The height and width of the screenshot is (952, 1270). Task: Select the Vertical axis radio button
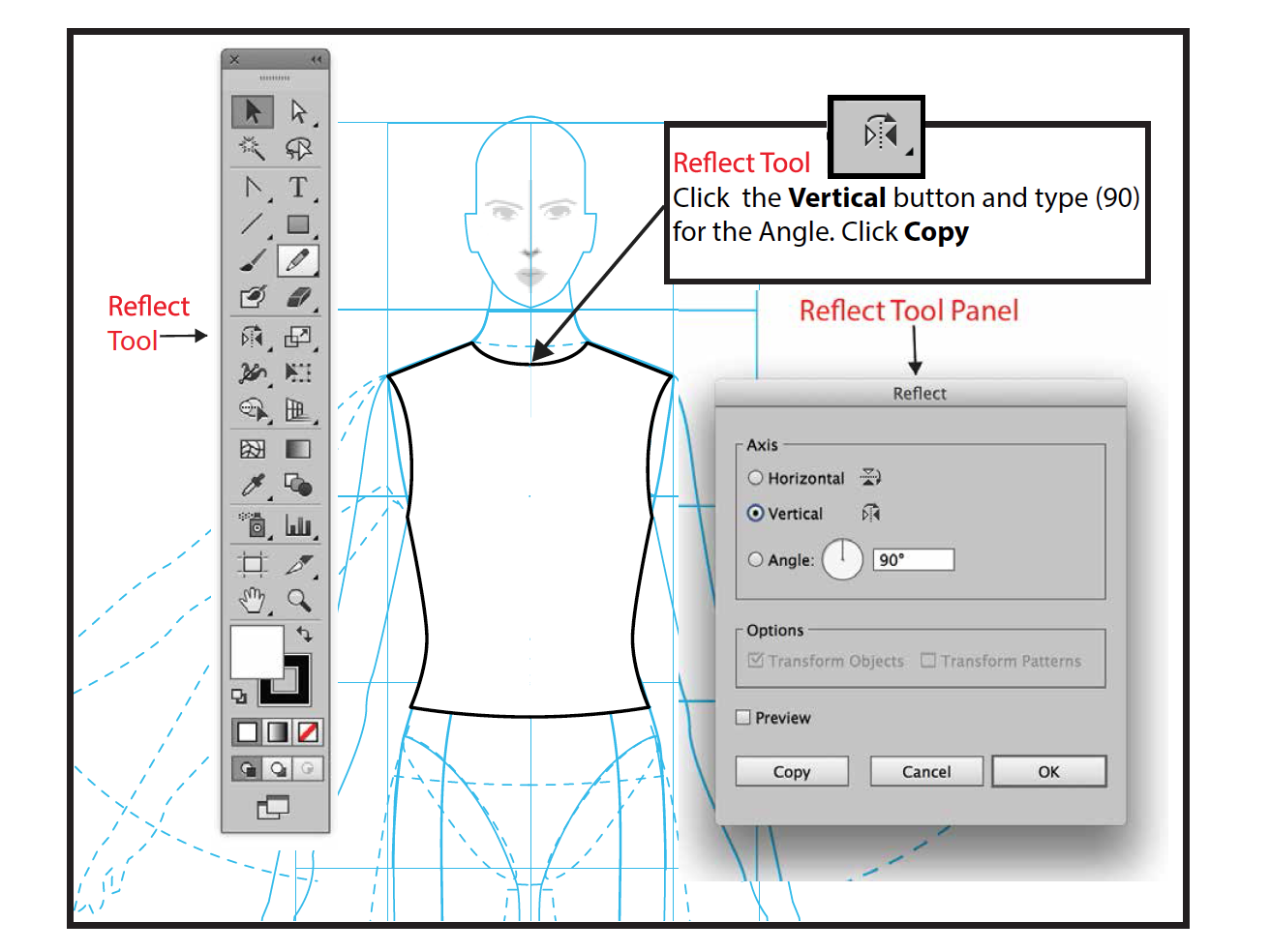pyautogui.click(x=756, y=513)
